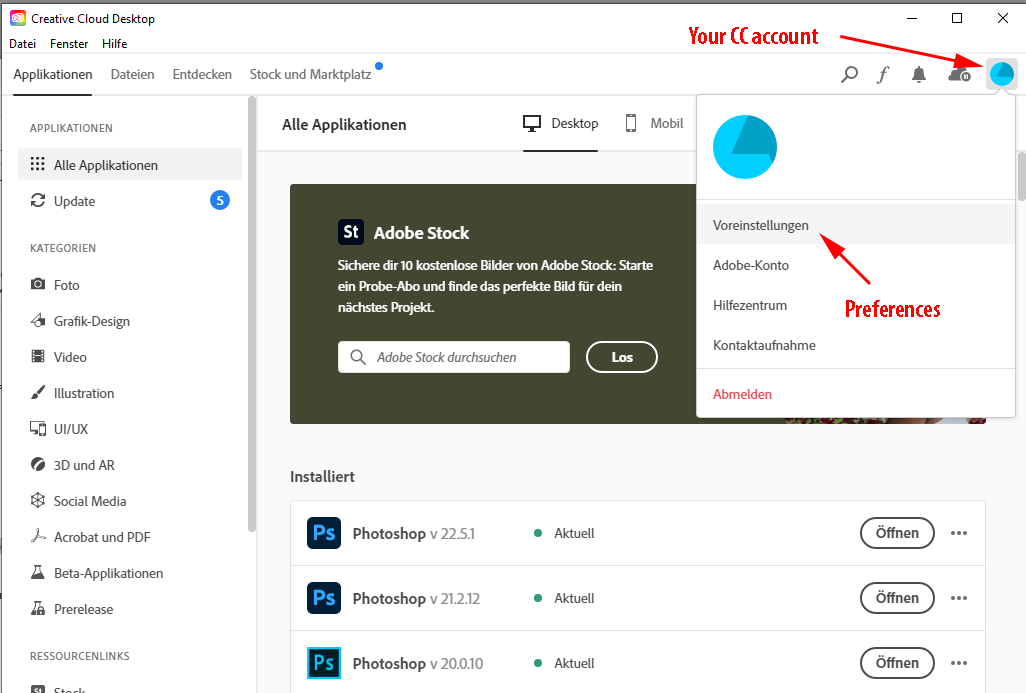This screenshot has height=693, width=1026.
Task: Click the cloud storage status icon
Action: tap(957, 74)
